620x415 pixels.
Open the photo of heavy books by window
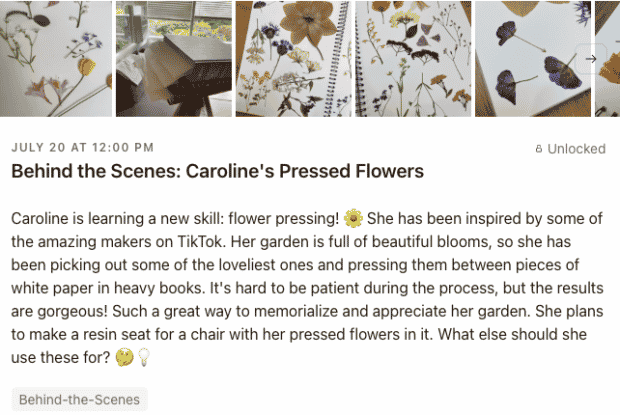[174, 59]
